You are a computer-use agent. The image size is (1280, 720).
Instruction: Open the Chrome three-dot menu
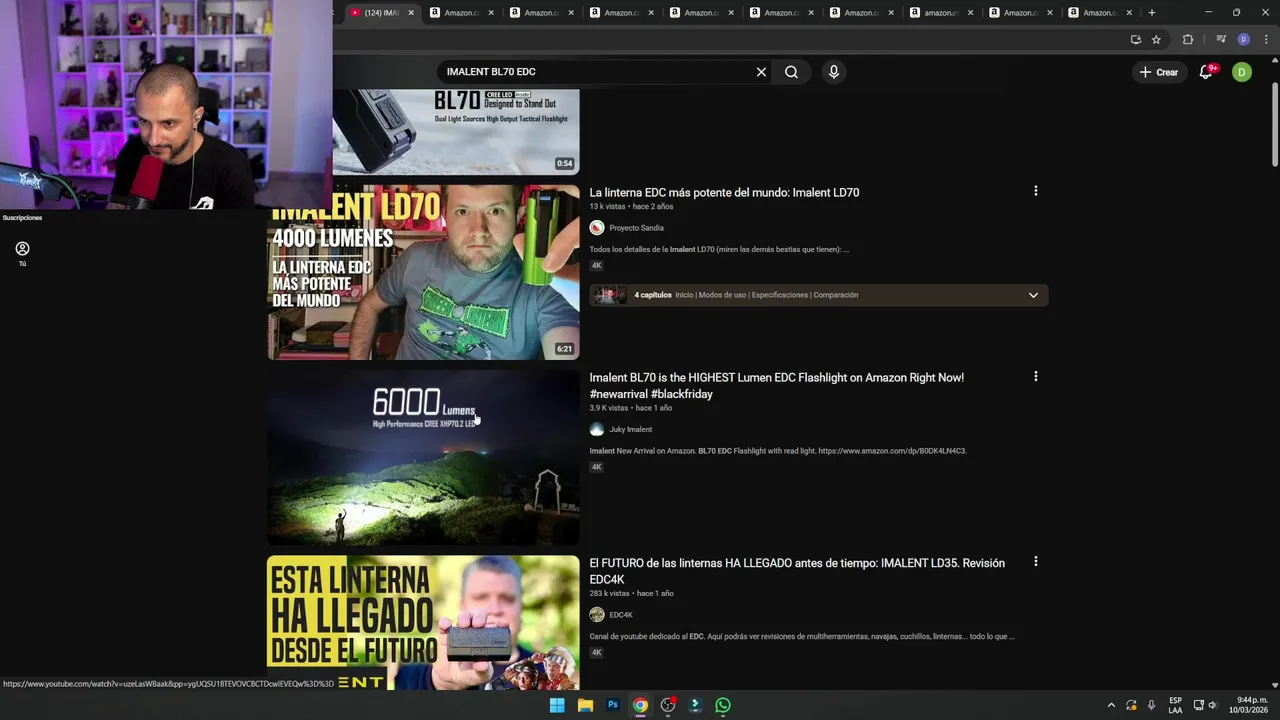1265,40
